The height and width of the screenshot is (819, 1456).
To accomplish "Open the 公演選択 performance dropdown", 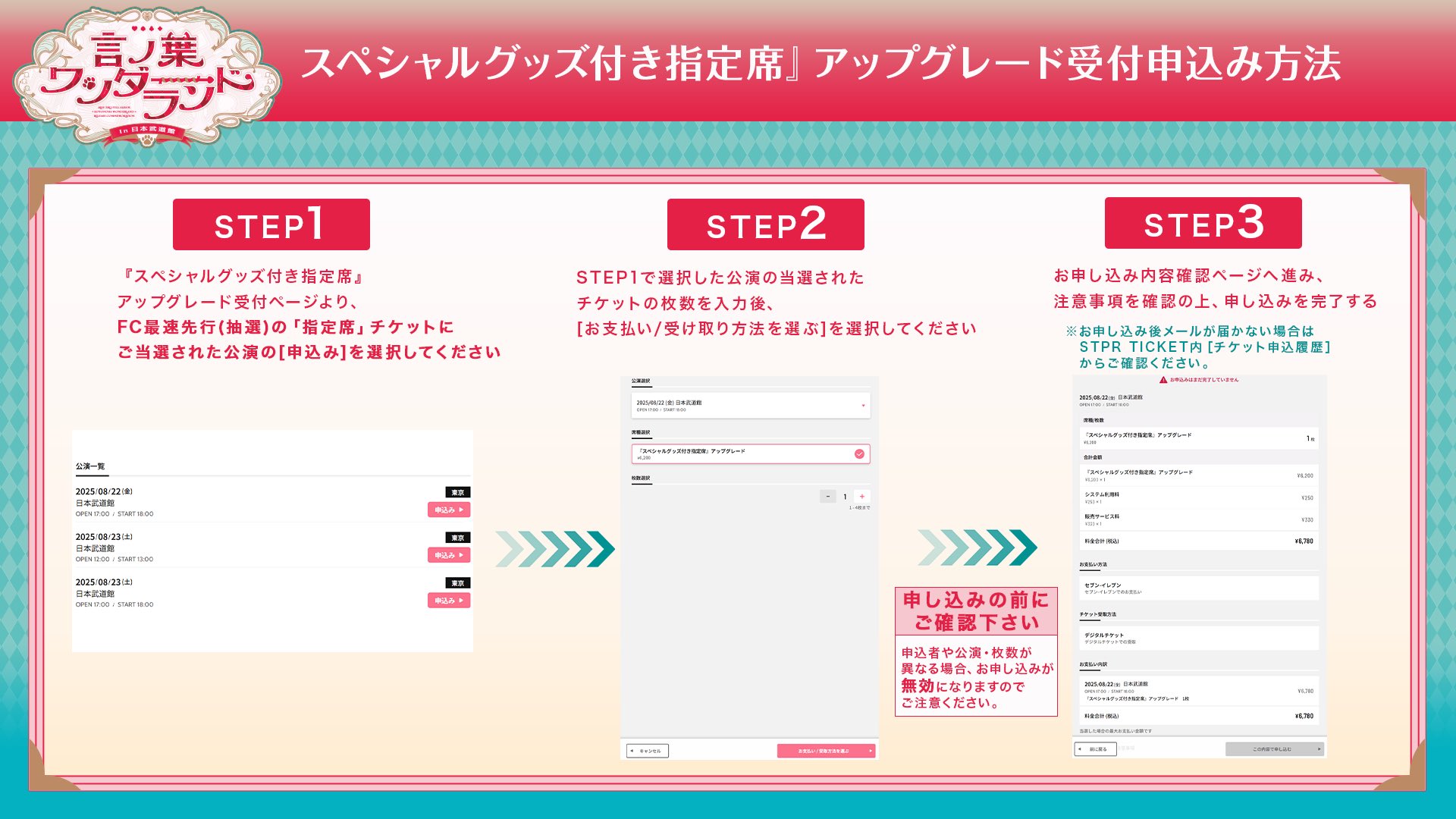I will tap(749, 405).
